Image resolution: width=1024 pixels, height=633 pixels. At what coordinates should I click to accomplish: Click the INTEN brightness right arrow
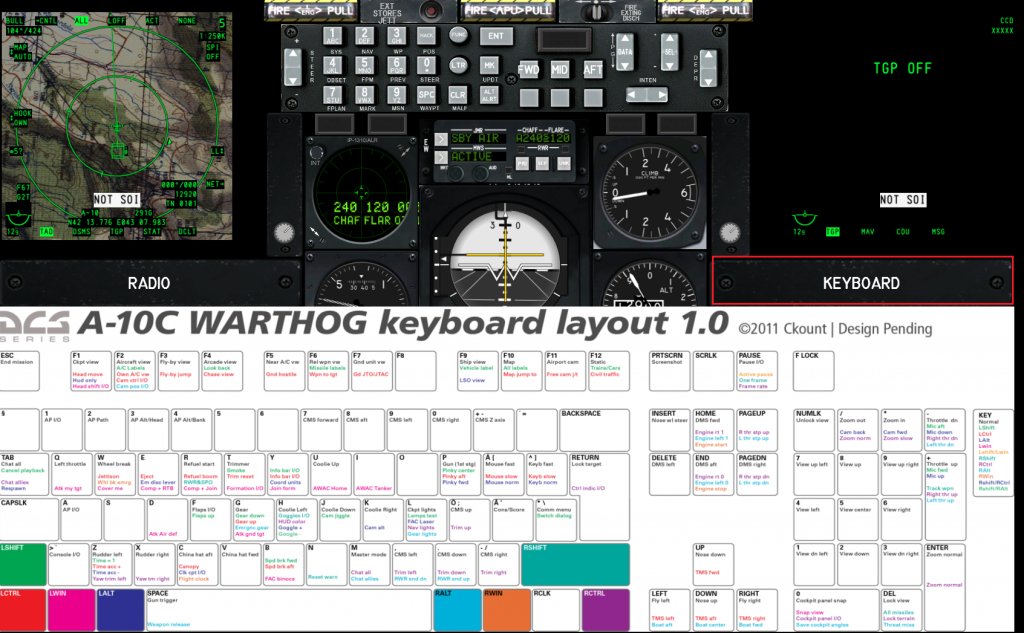[x=661, y=94]
